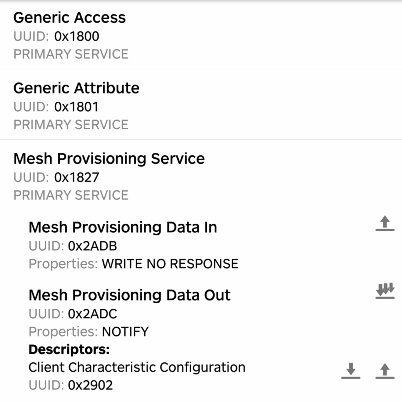Viewport: 402px width, 402px height.
Task: Write Client Characteristic Configuration descriptor upload icon
Action: (x=385, y=371)
